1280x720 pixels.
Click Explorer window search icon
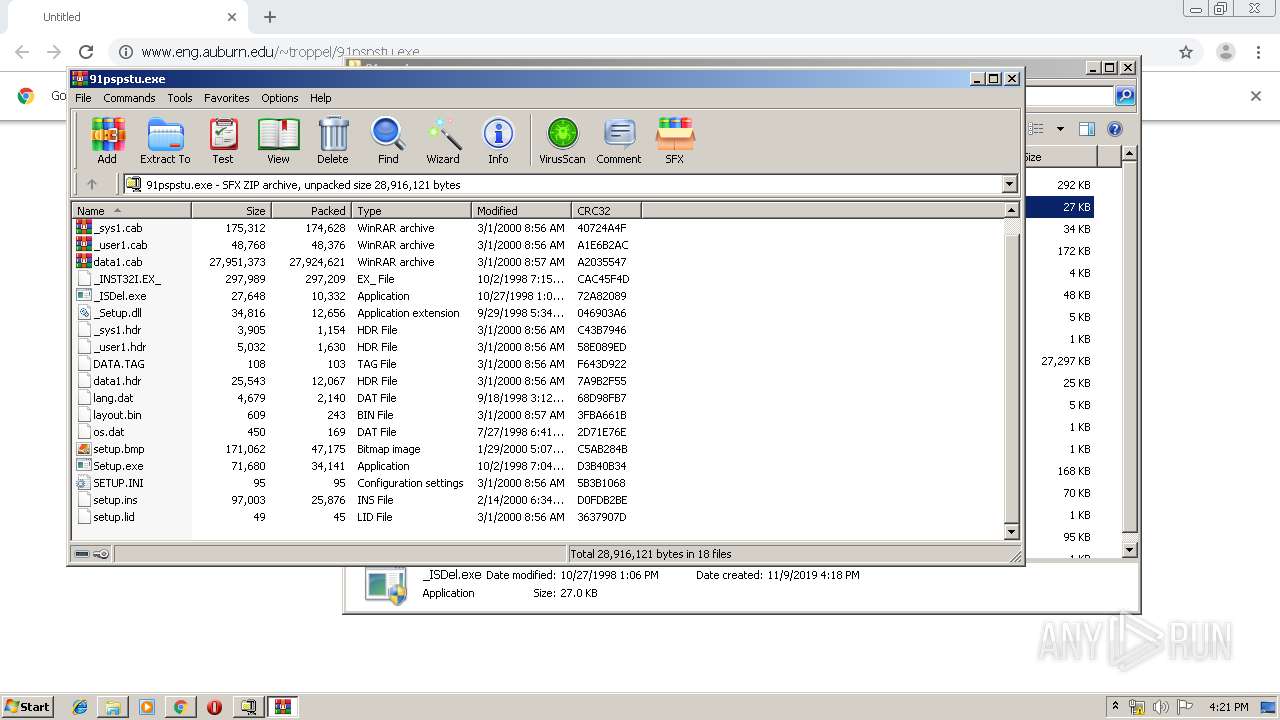click(x=1125, y=96)
